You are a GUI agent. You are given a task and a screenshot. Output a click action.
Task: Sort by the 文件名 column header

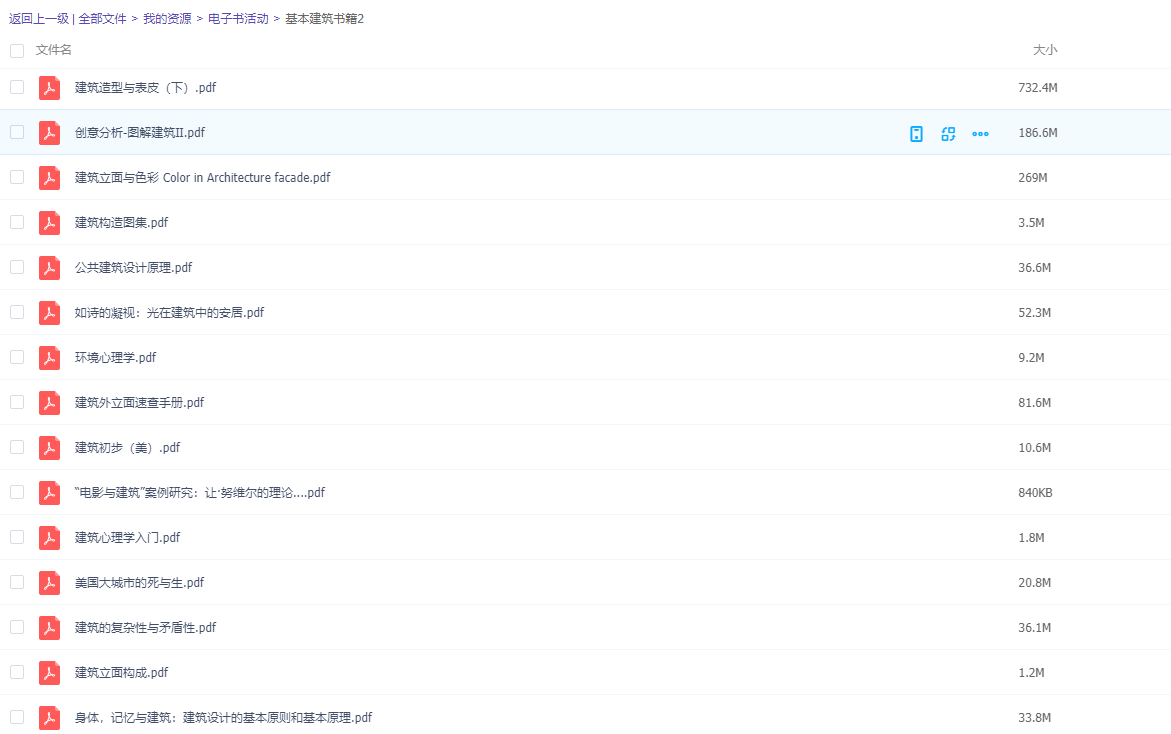coord(54,50)
